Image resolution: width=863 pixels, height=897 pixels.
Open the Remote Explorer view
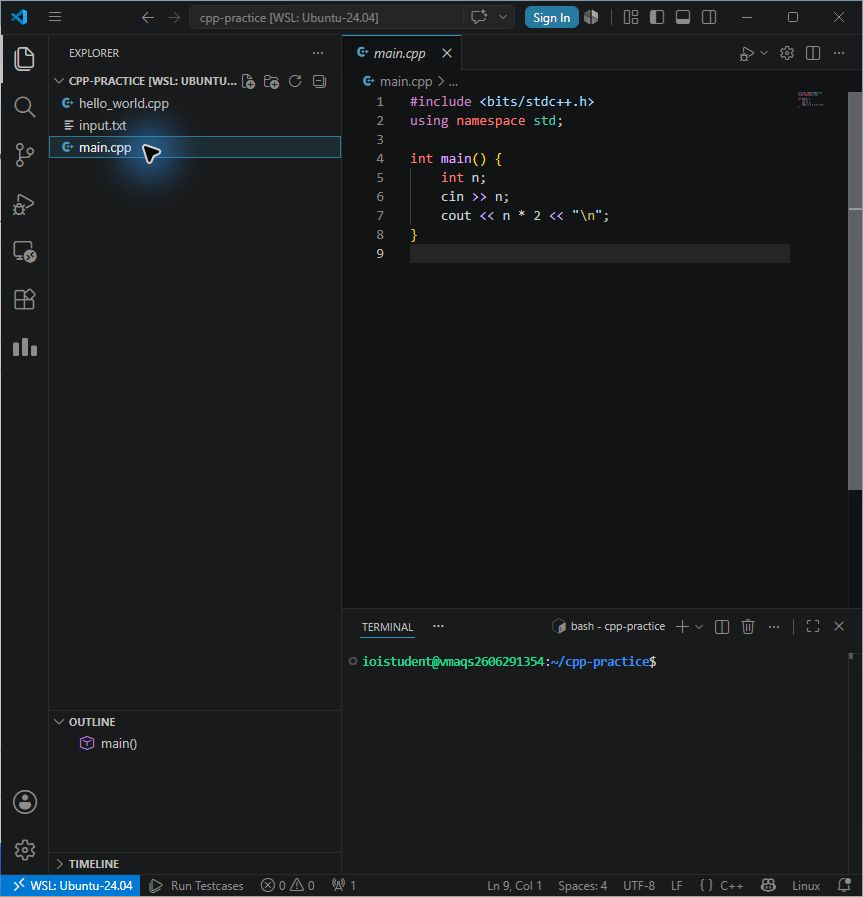[24, 252]
